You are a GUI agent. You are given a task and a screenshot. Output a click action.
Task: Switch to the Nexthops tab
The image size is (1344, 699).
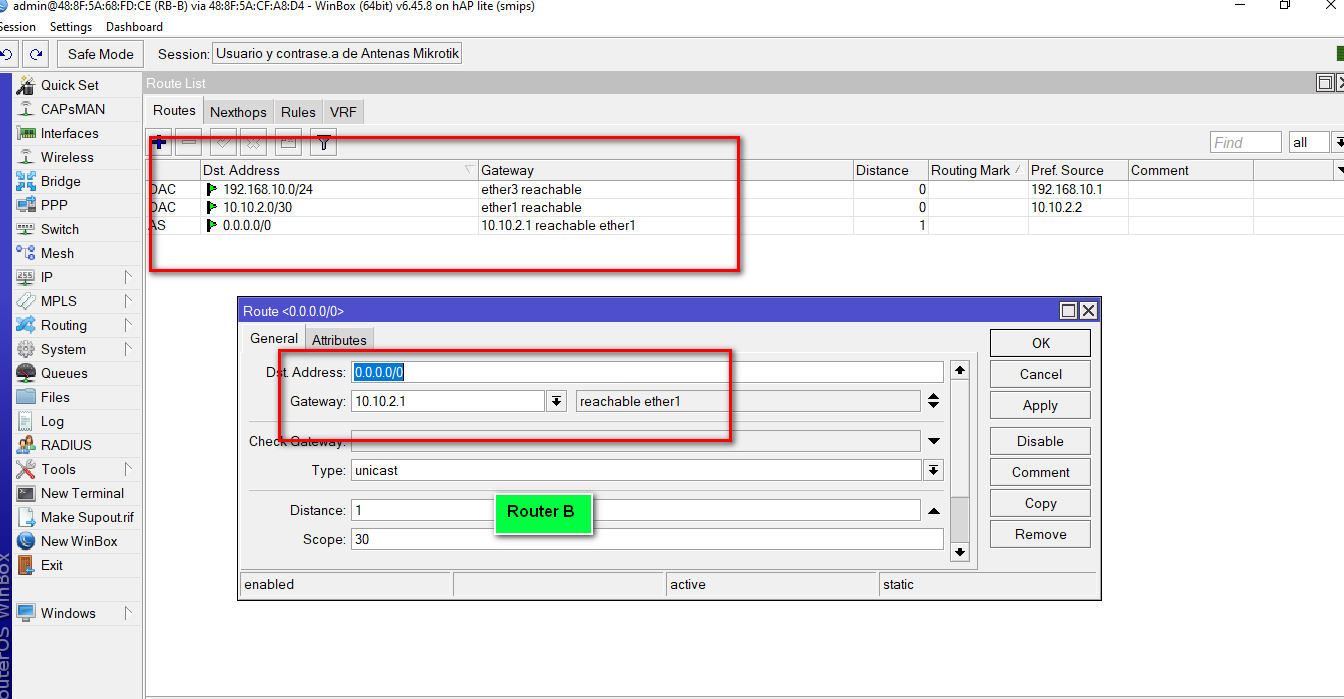tap(238, 112)
